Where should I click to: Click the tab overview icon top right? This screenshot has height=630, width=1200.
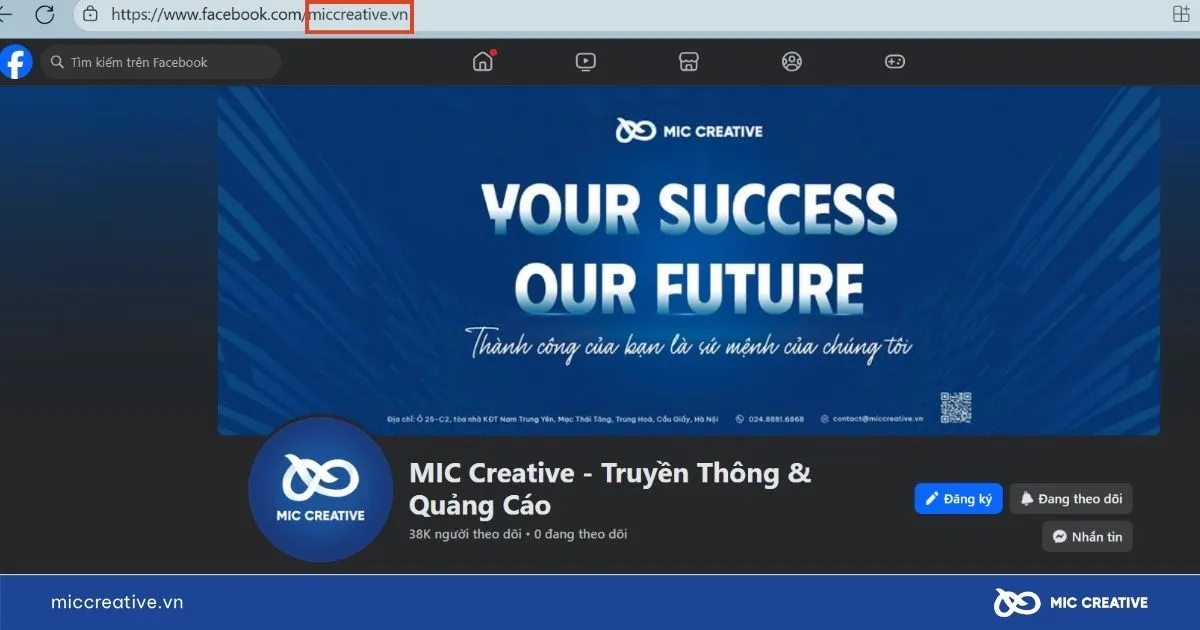[x=1182, y=16]
